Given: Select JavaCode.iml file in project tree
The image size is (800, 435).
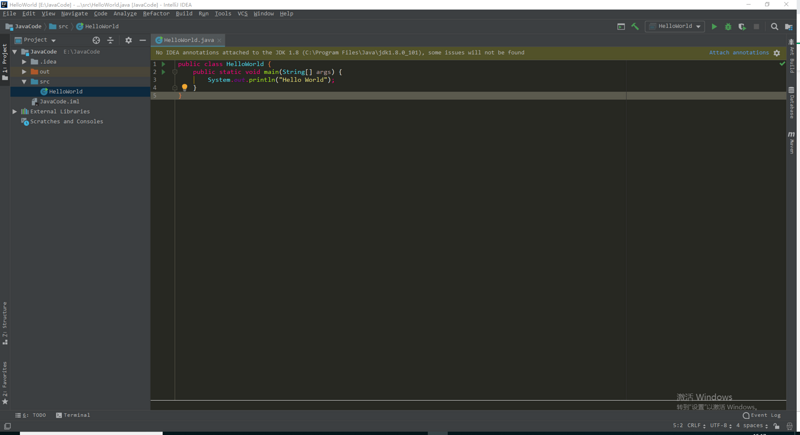Looking at the screenshot, I should tap(59, 102).
